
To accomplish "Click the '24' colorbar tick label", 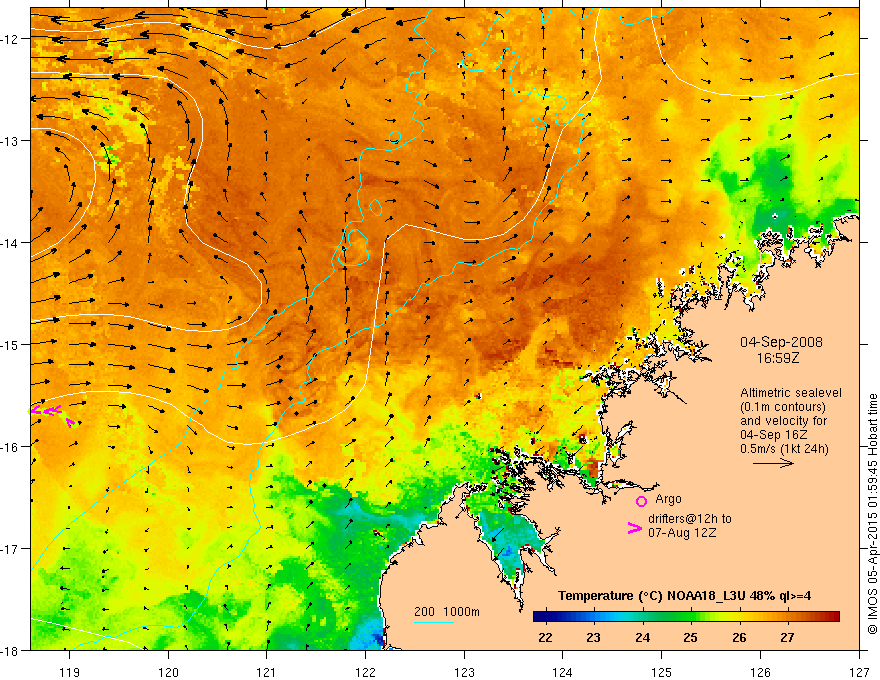I will pyautogui.click(x=643, y=637).
